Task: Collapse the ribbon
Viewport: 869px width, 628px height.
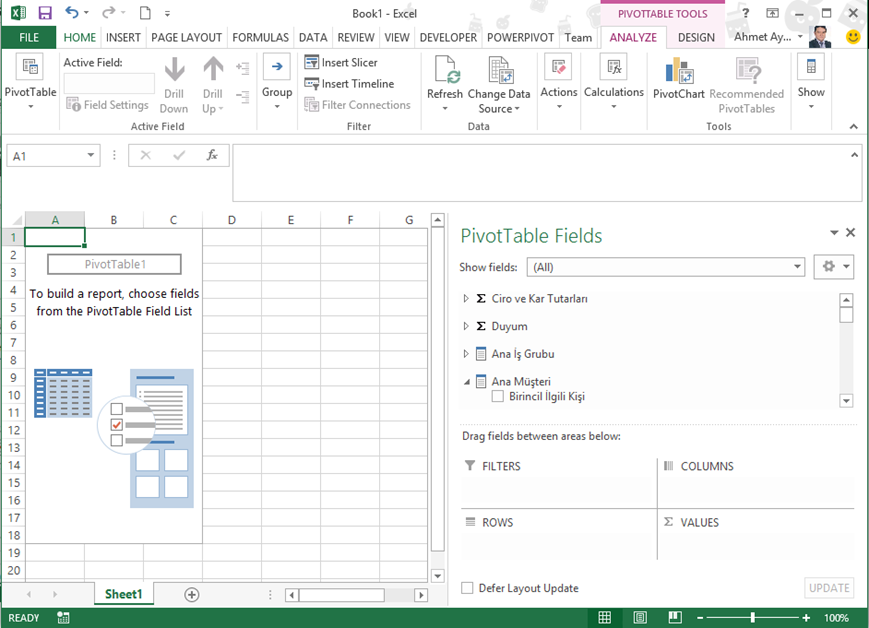Action: 853,126
